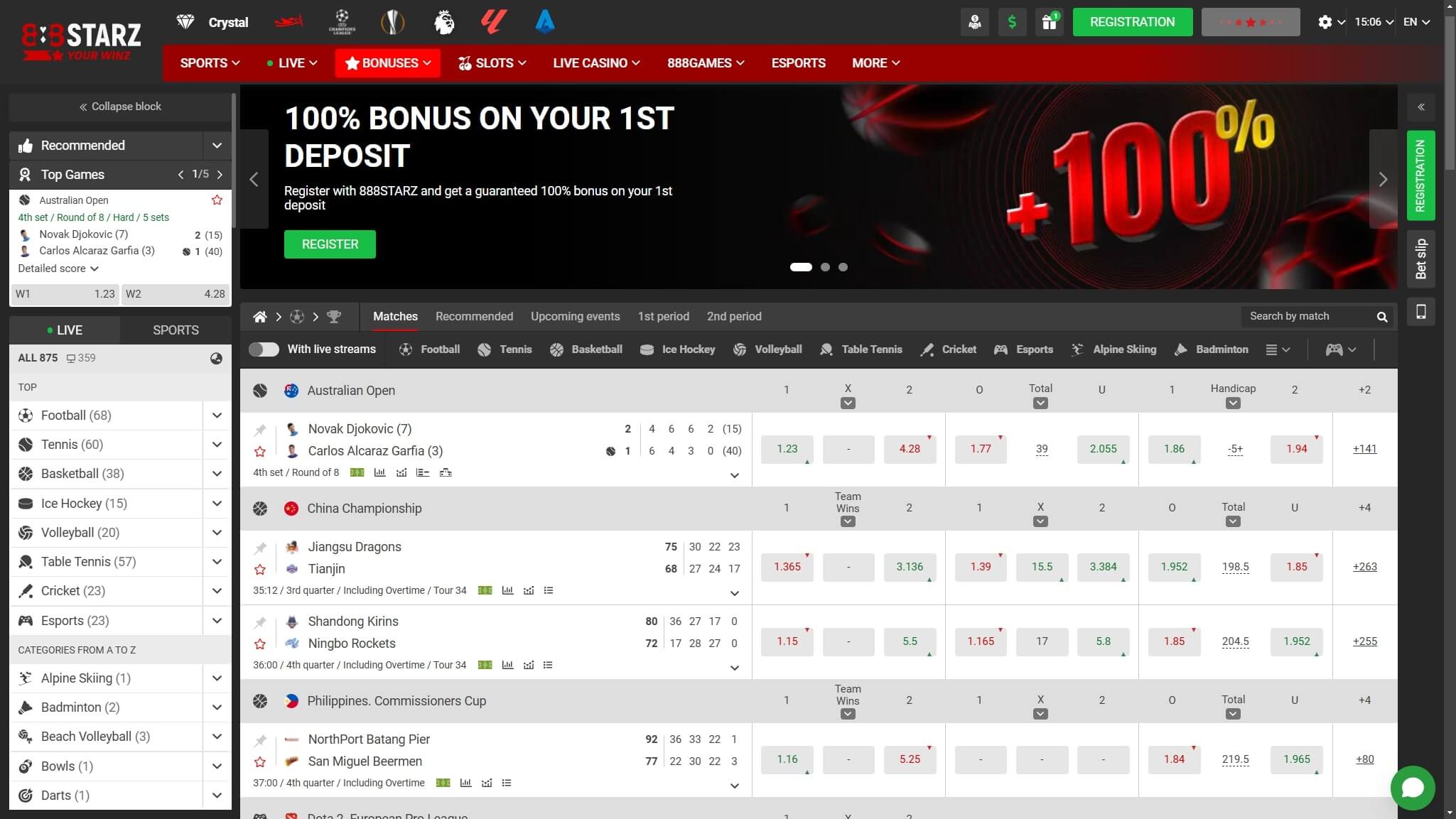Select the second banner slide indicator
The width and height of the screenshot is (1456, 819).
pos(825,268)
